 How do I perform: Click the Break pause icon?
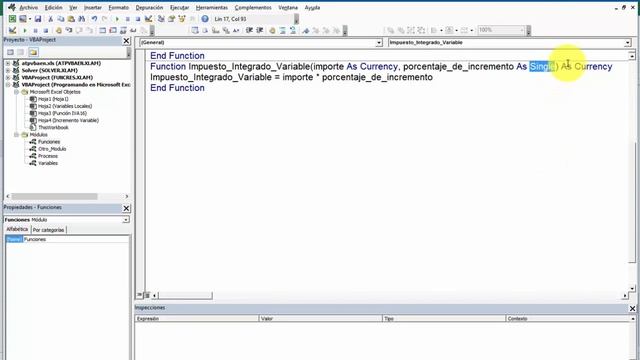pyautogui.click(x=127, y=19)
